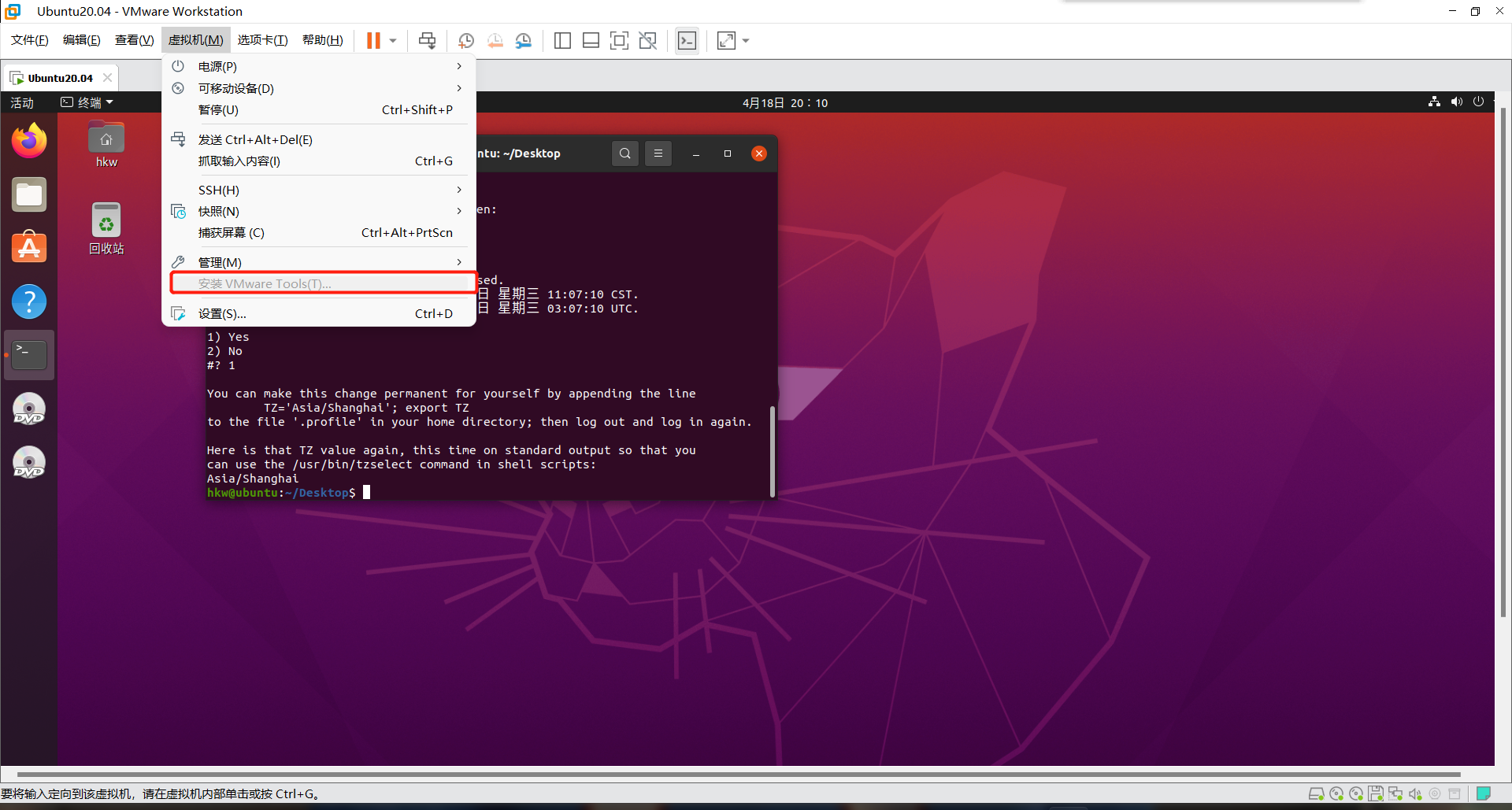Image resolution: width=1512 pixels, height=810 pixels.
Task: Expand the pause button dropdown arrow
Action: click(x=393, y=41)
